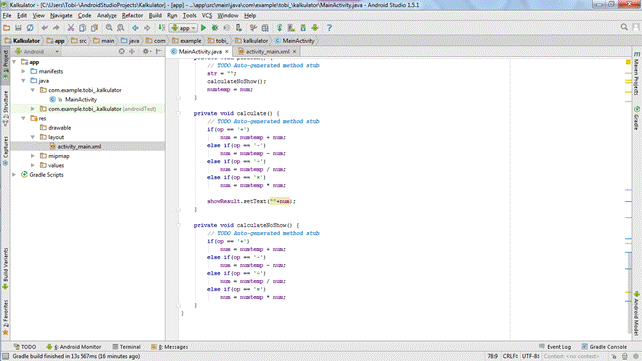This screenshot has width=642, height=361.
Task: Click the Help question mark icon
Action: pyautogui.click(x=329, y=28)
